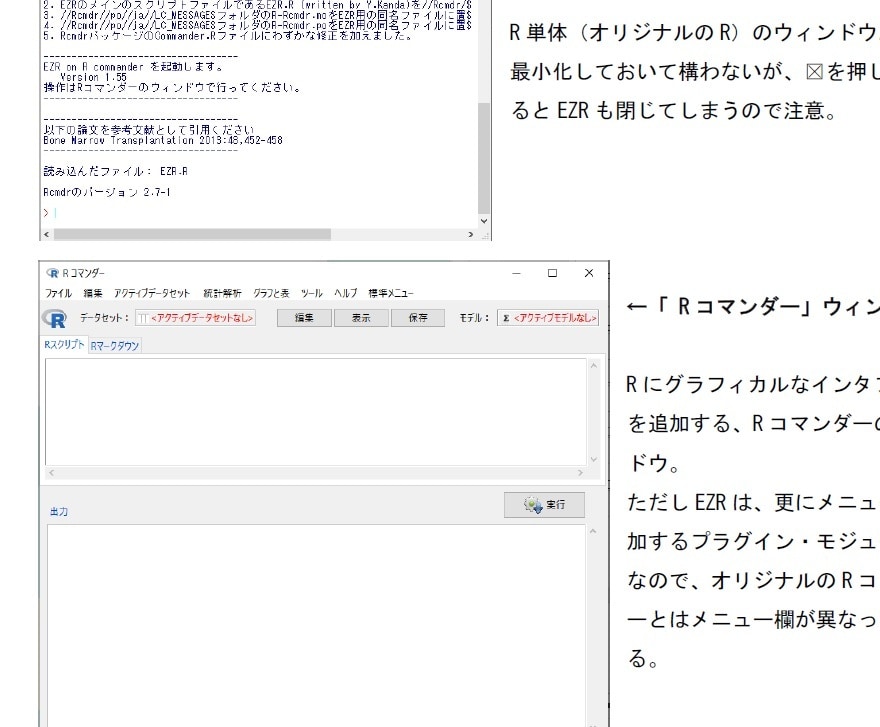This screenshot has width=880, height=727.
Task: Click the 出力 label above output pane
Action: [59, 511]
